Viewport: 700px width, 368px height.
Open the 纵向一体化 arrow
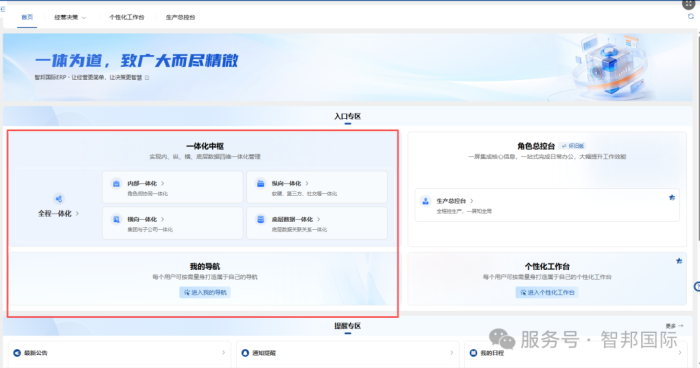click(307, 184)
